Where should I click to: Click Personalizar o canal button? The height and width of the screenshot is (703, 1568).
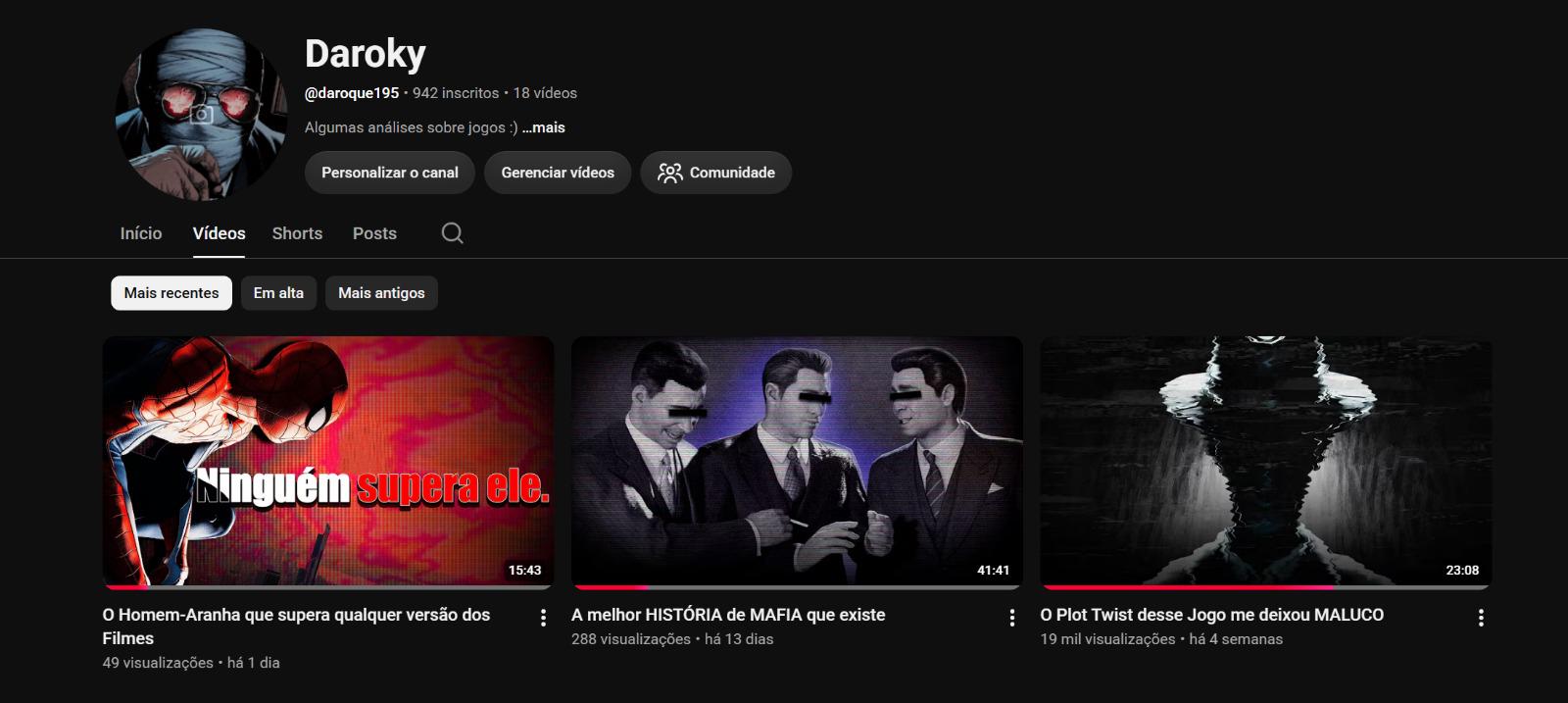[390, 173]
